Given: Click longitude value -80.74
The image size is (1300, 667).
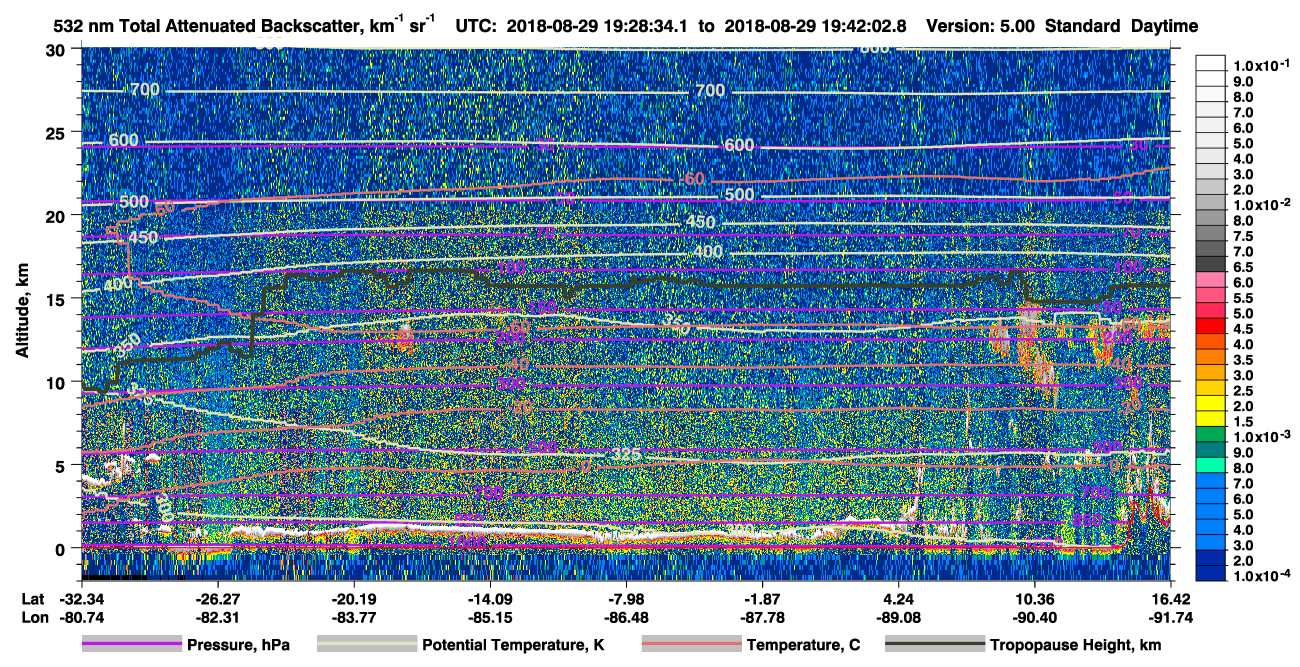Looking at the screenshot, I should pyautogui.click(x=82, y=616).
